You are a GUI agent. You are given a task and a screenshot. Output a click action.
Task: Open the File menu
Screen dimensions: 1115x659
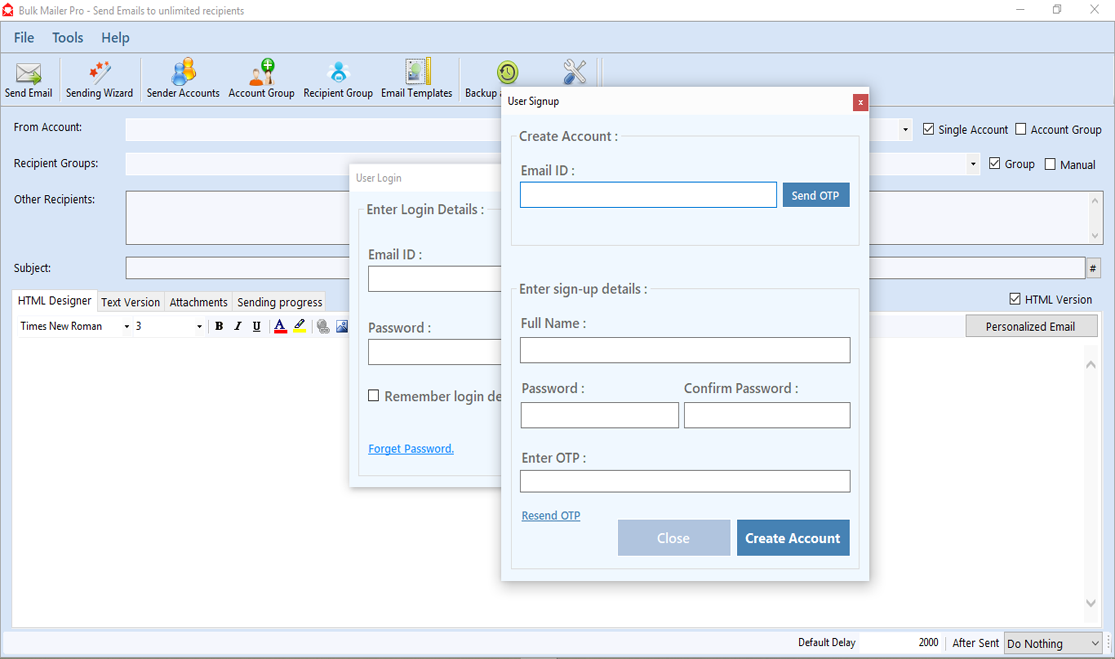23,38
